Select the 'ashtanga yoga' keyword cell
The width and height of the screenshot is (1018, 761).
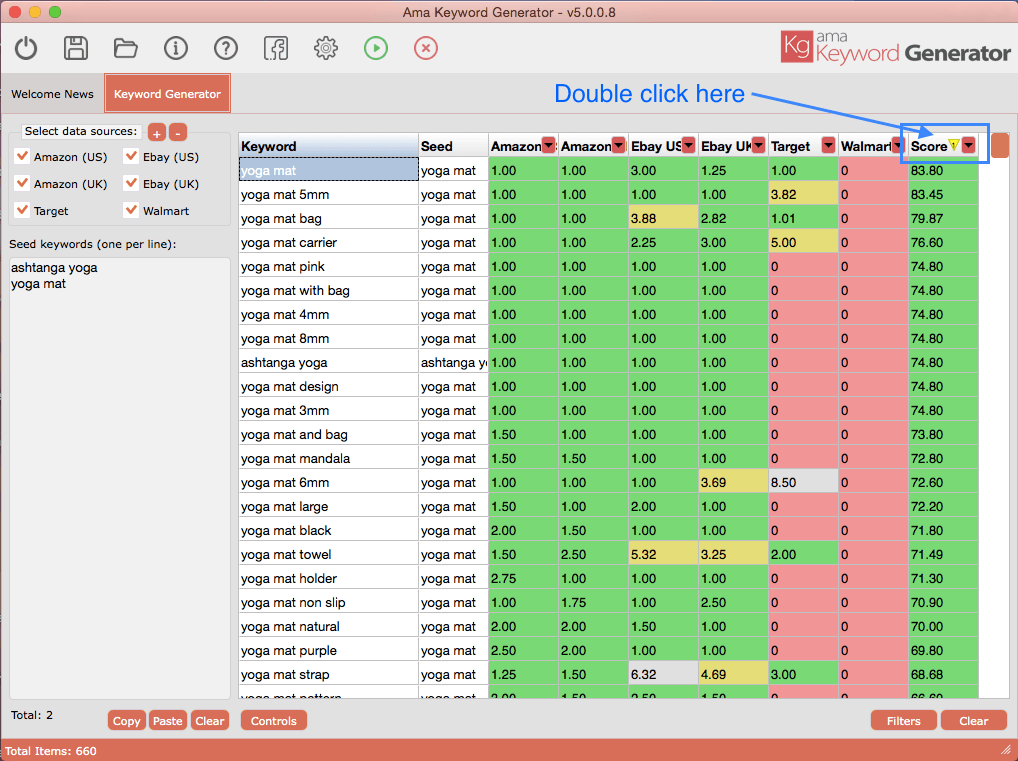(329, 362)
